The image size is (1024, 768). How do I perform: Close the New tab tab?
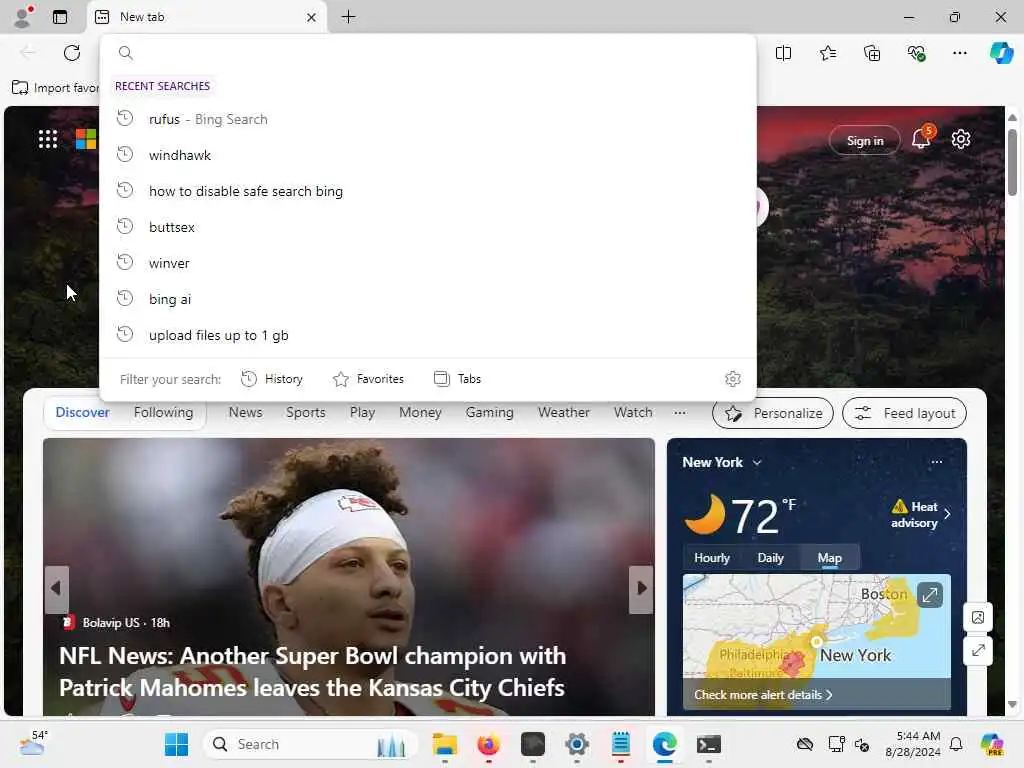[x=312, y=18]
